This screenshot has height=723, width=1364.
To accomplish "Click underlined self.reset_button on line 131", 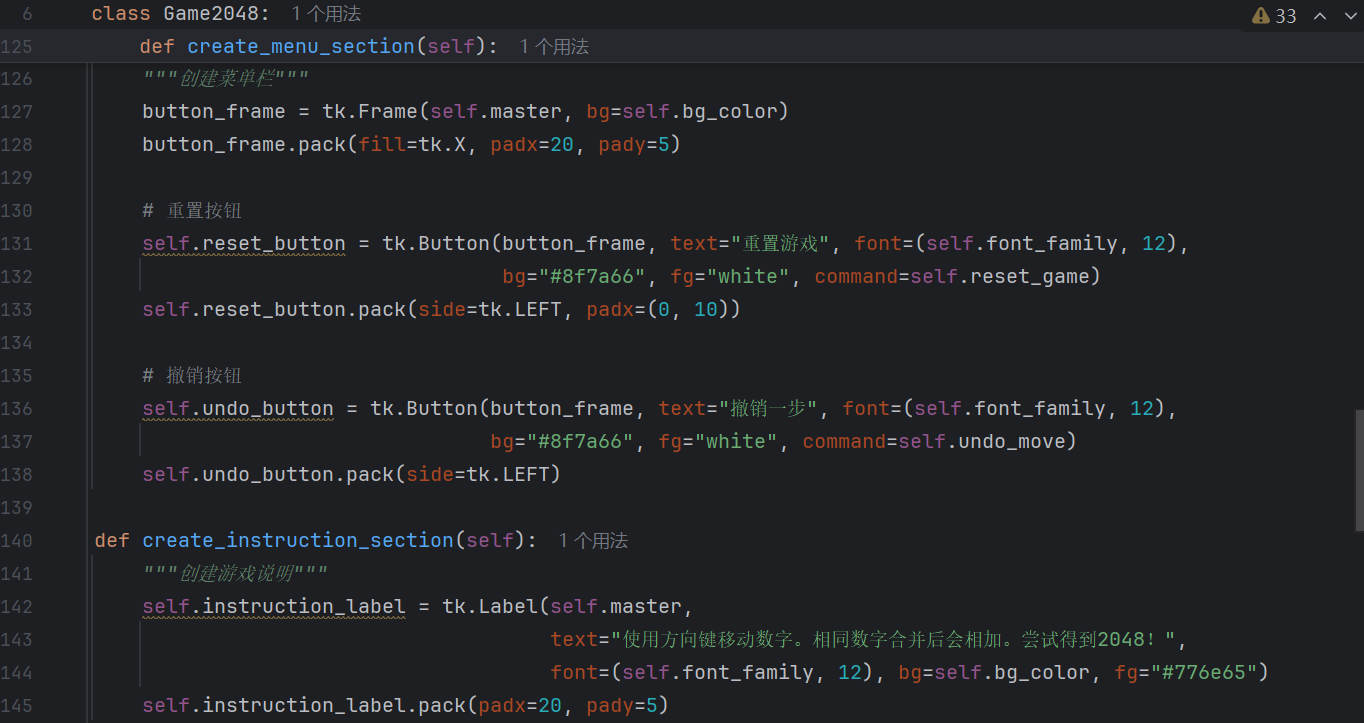I will coord(243,243).
